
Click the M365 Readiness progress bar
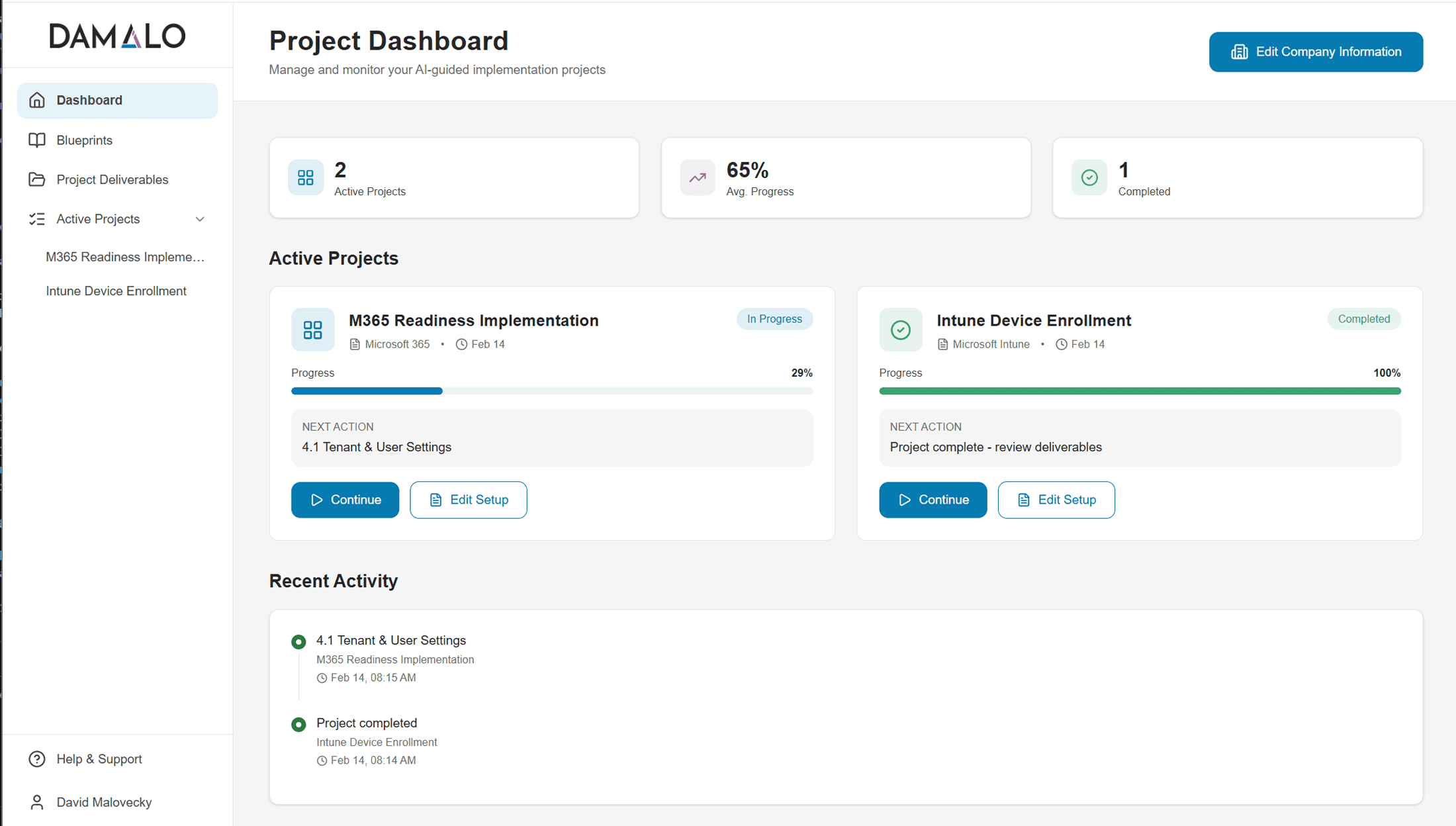pyautogui.click(x=551, y=391)
